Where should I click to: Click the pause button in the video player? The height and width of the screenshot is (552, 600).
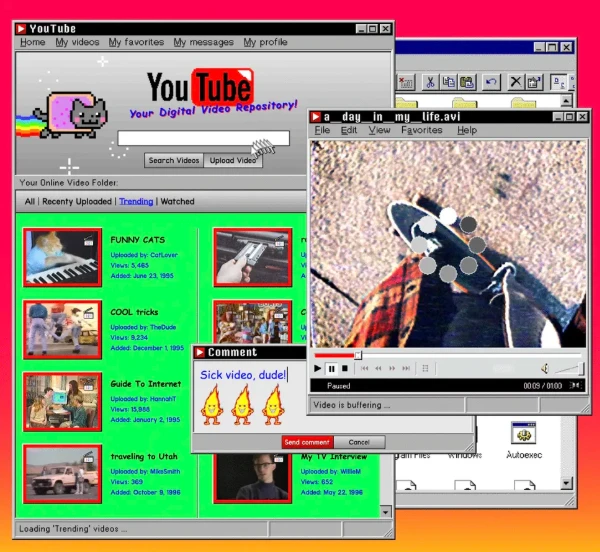[x=331, y=369]
